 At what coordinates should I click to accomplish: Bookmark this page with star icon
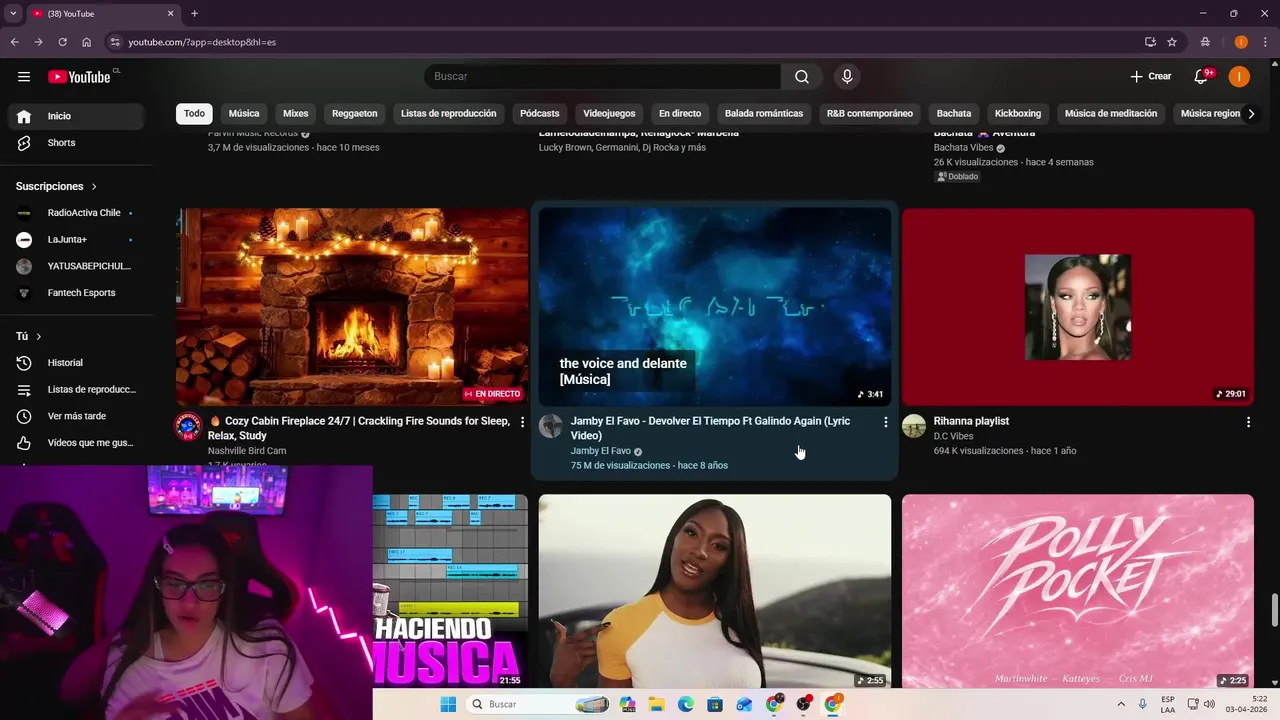click(1172, 42)
